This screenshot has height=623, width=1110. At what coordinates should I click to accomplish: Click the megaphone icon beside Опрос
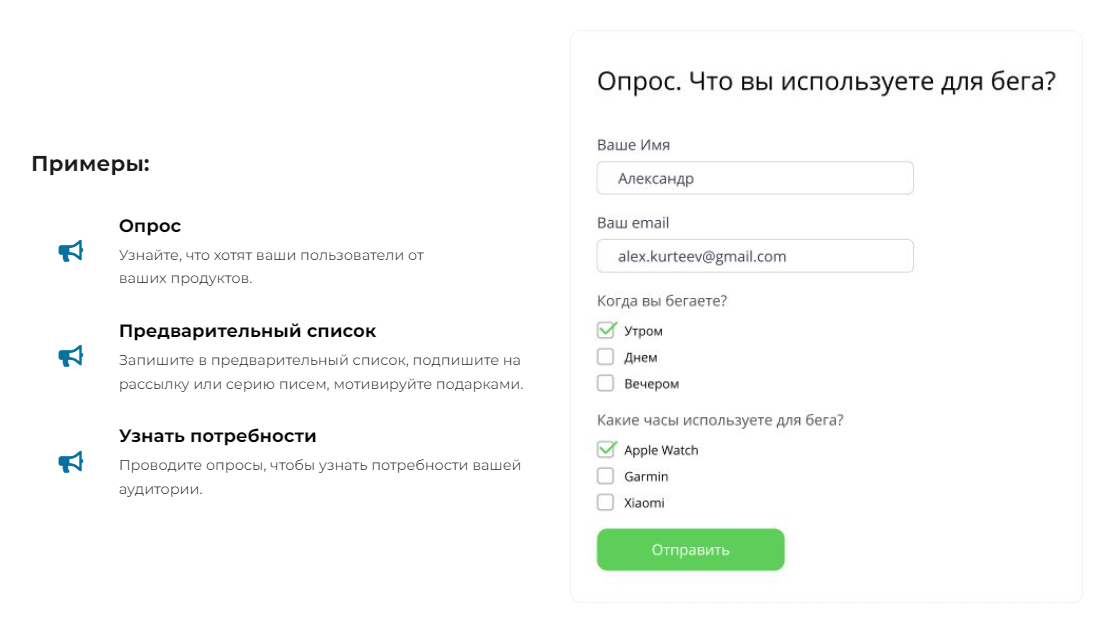[71, 251]
